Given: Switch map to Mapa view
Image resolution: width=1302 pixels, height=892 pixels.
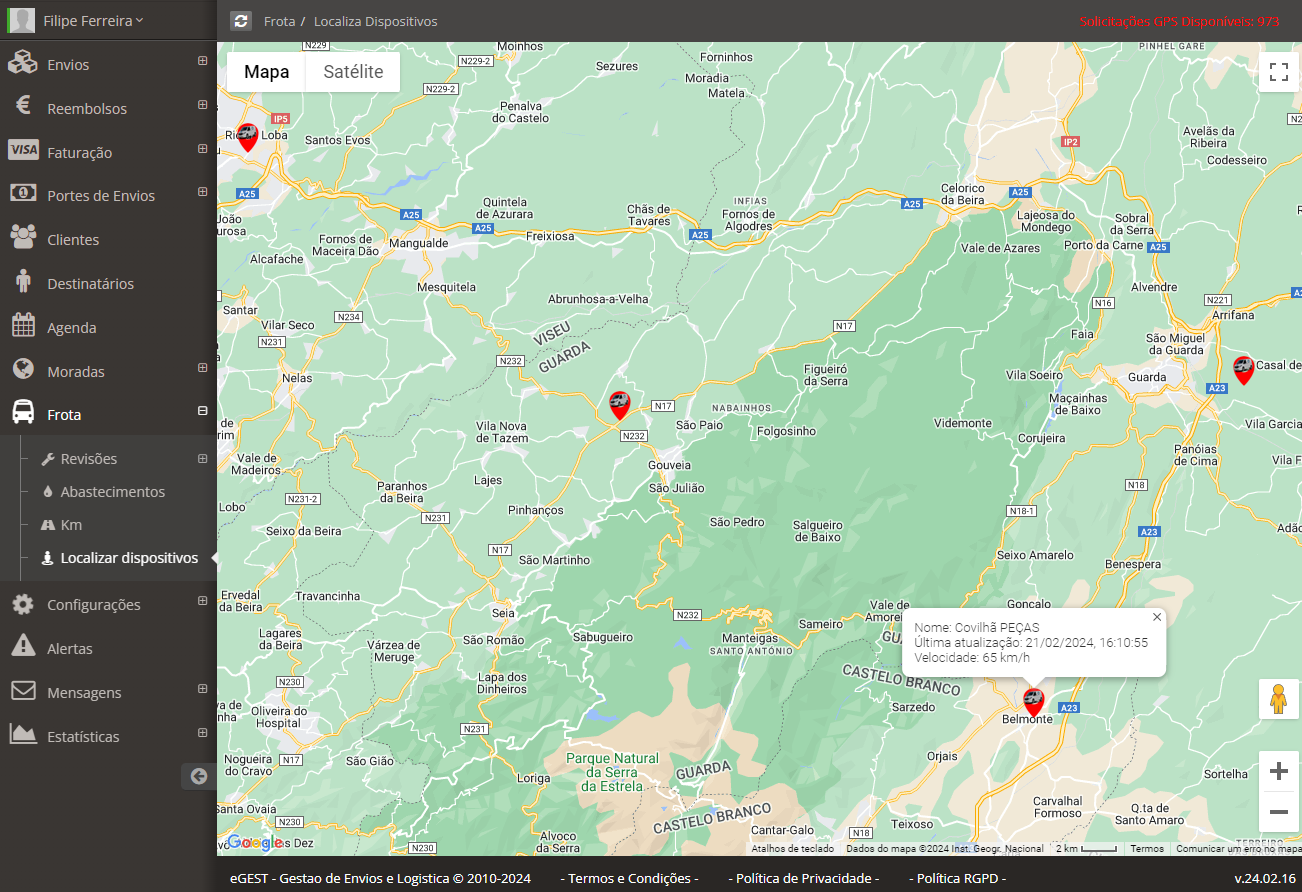Looking at the screenshot, I should click(266, 72).
